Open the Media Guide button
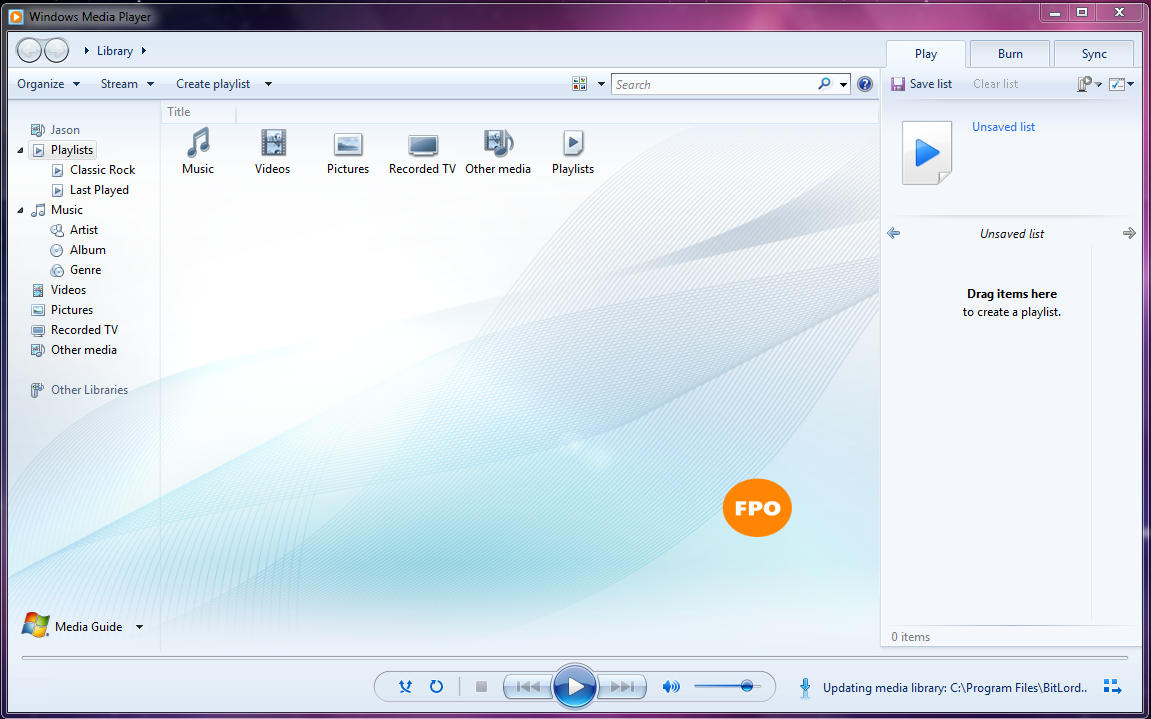This screenshot has width=1151, height=719. click(x=73, y=626)
